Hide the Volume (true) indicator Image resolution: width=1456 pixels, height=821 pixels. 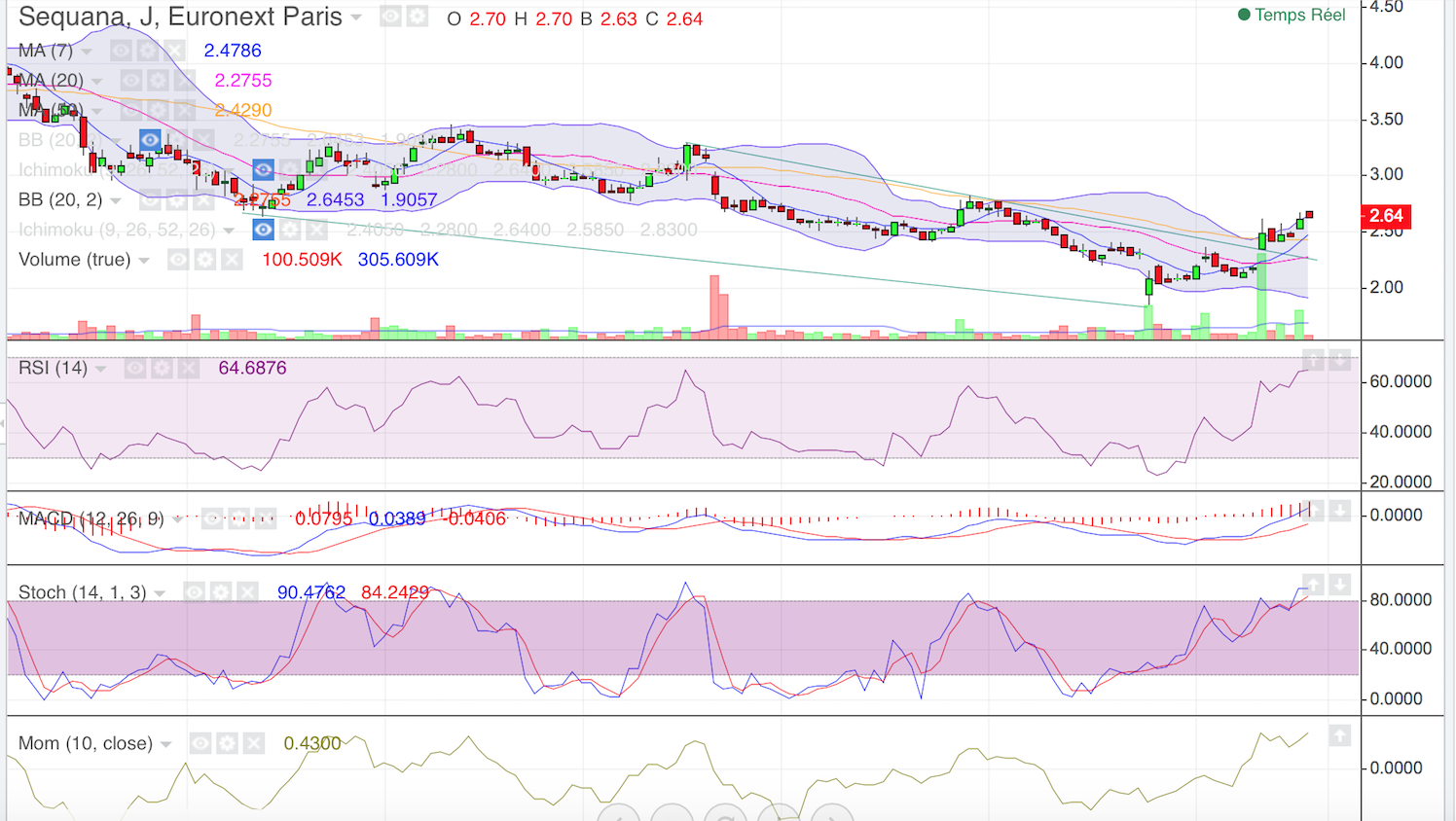(178, 260)
